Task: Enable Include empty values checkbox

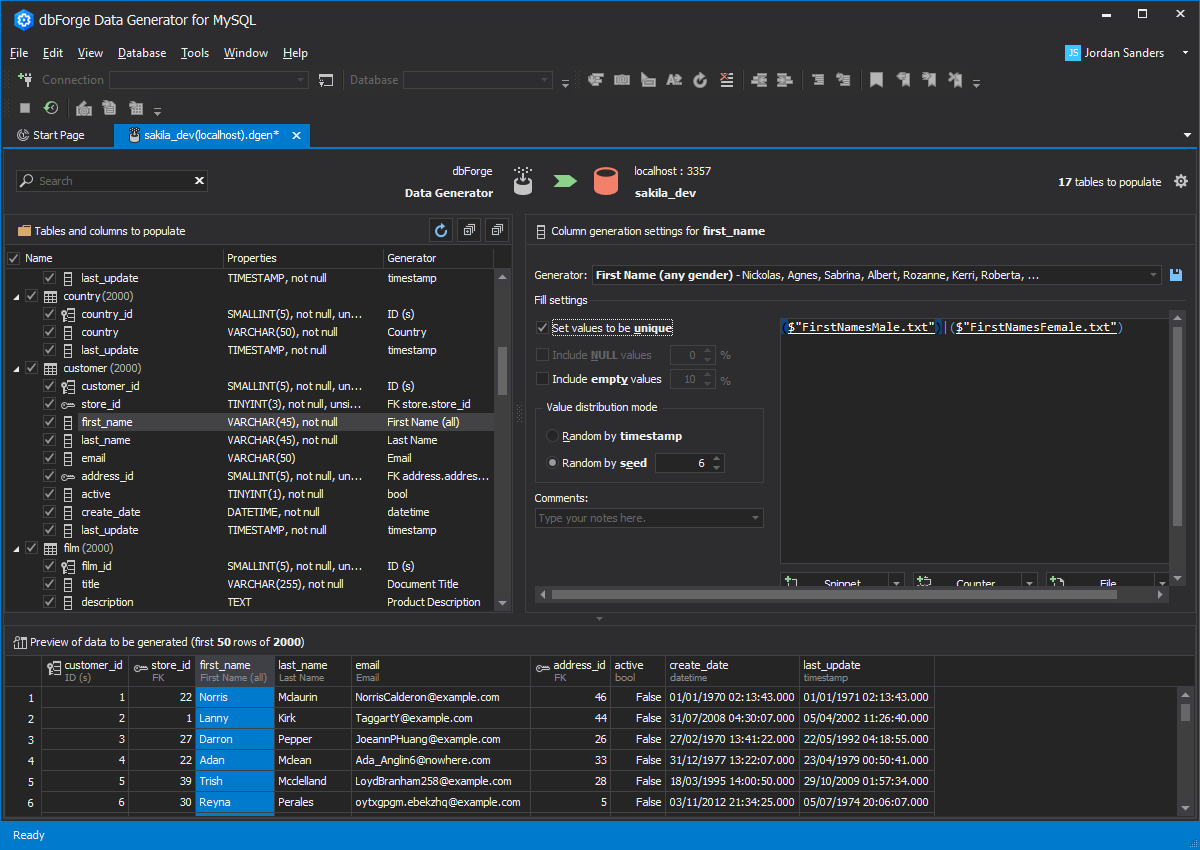Action: (543, 379)
